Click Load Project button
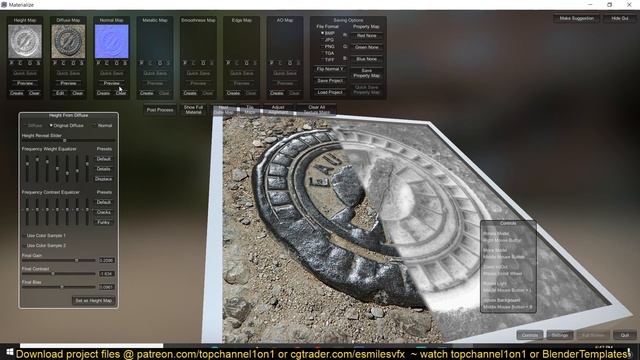 [x=330, y=93]
